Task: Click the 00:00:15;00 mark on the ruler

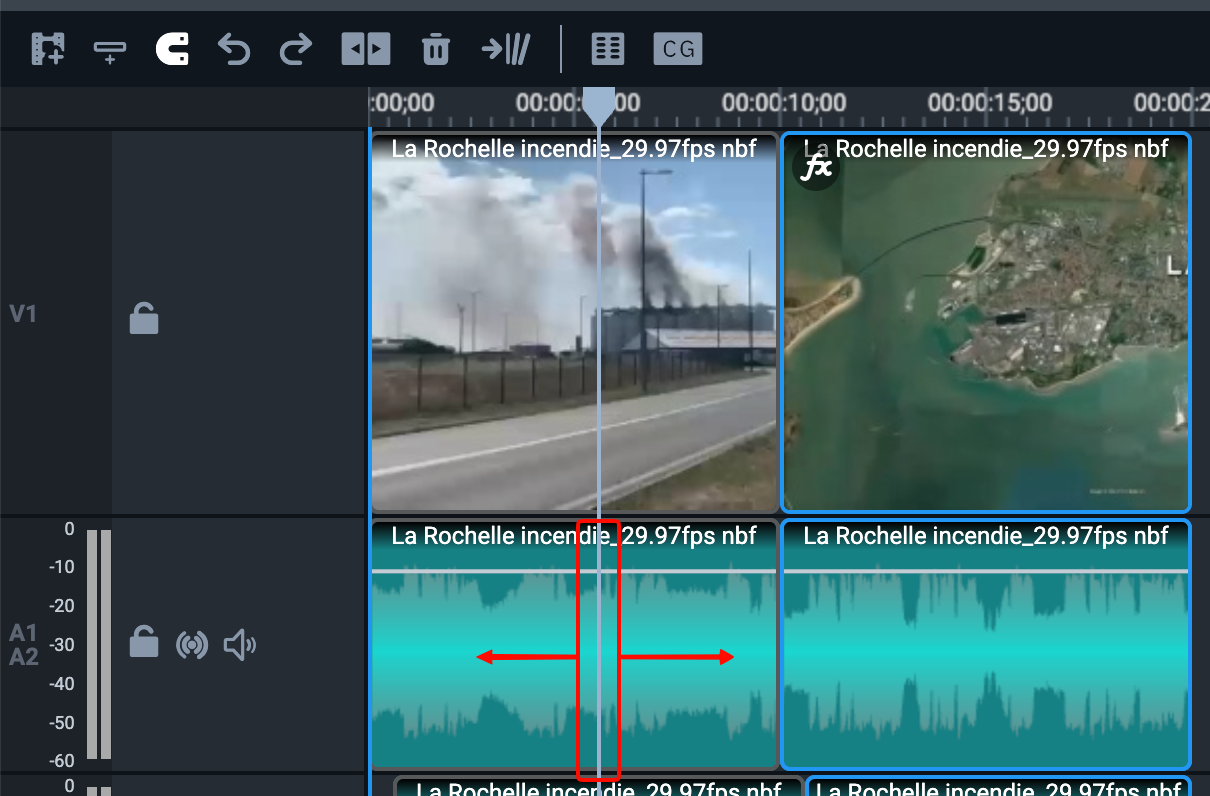Action: [x=990, y=102]
